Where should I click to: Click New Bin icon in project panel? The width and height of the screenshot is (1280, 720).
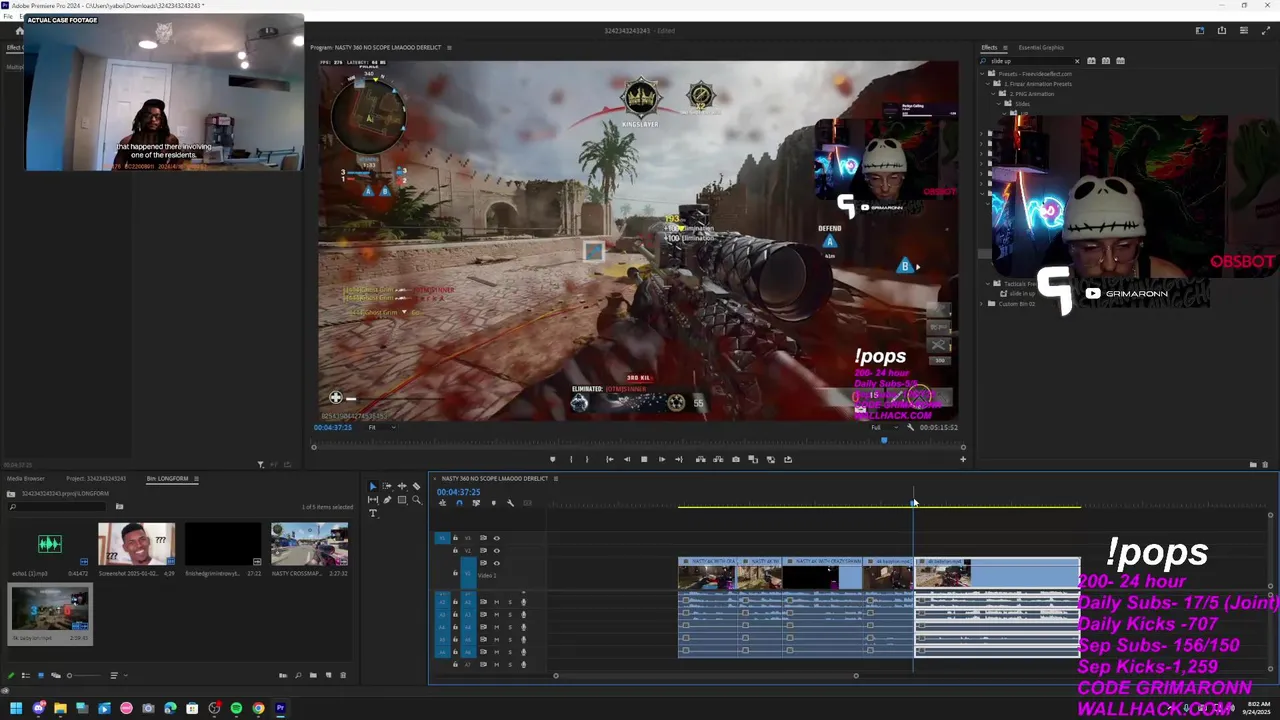pyautogui.click(x=313, y=675)
